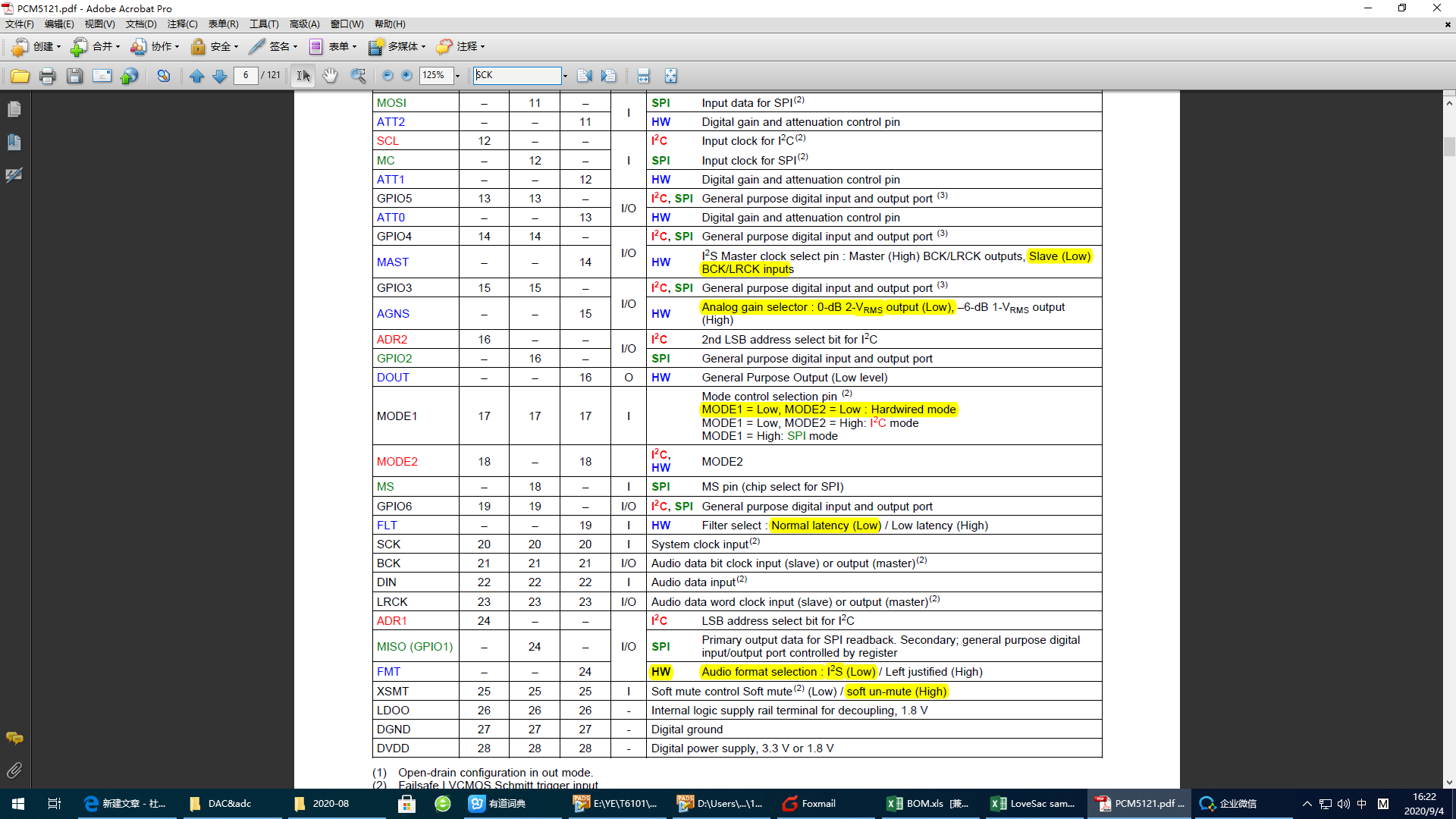This screenshot has height=819, width=1456.
Task: Toggle the Comments panel in sidebar
Action: 14,738
